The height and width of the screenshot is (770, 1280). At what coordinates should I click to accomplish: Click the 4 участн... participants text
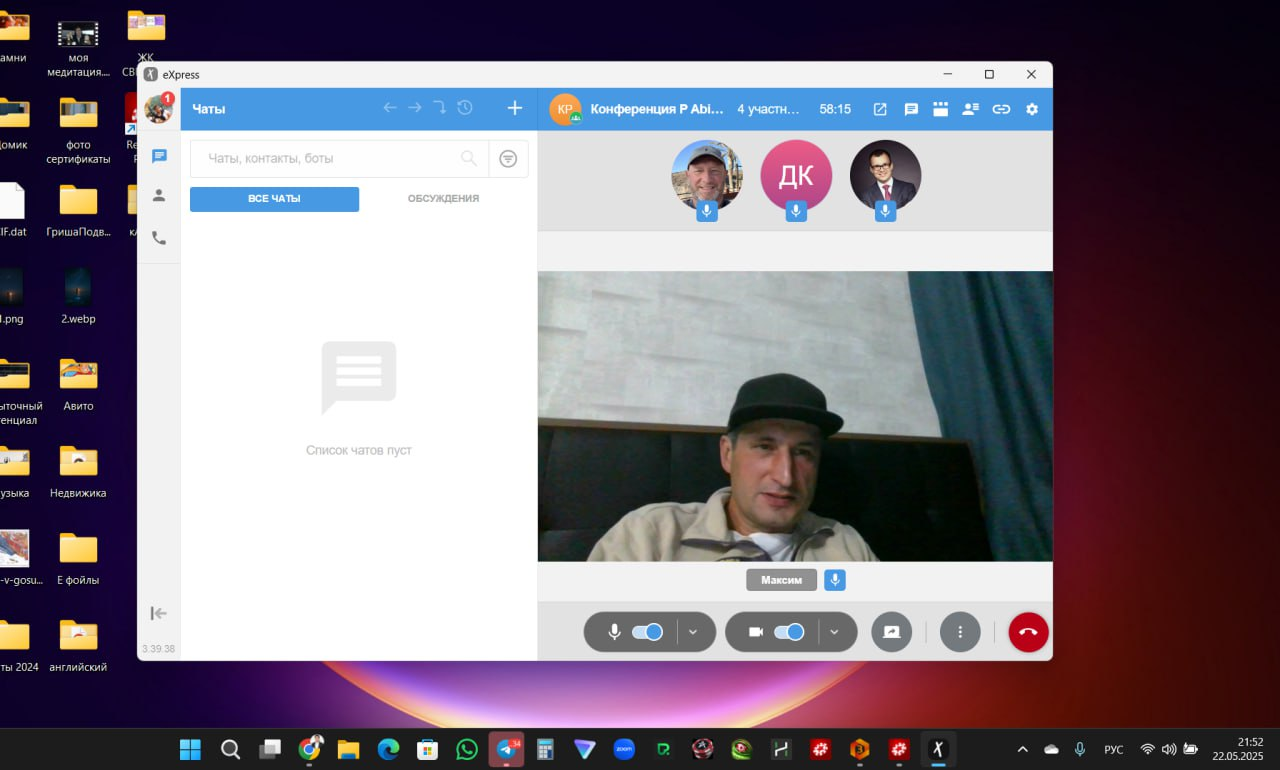tap(769, 109)
